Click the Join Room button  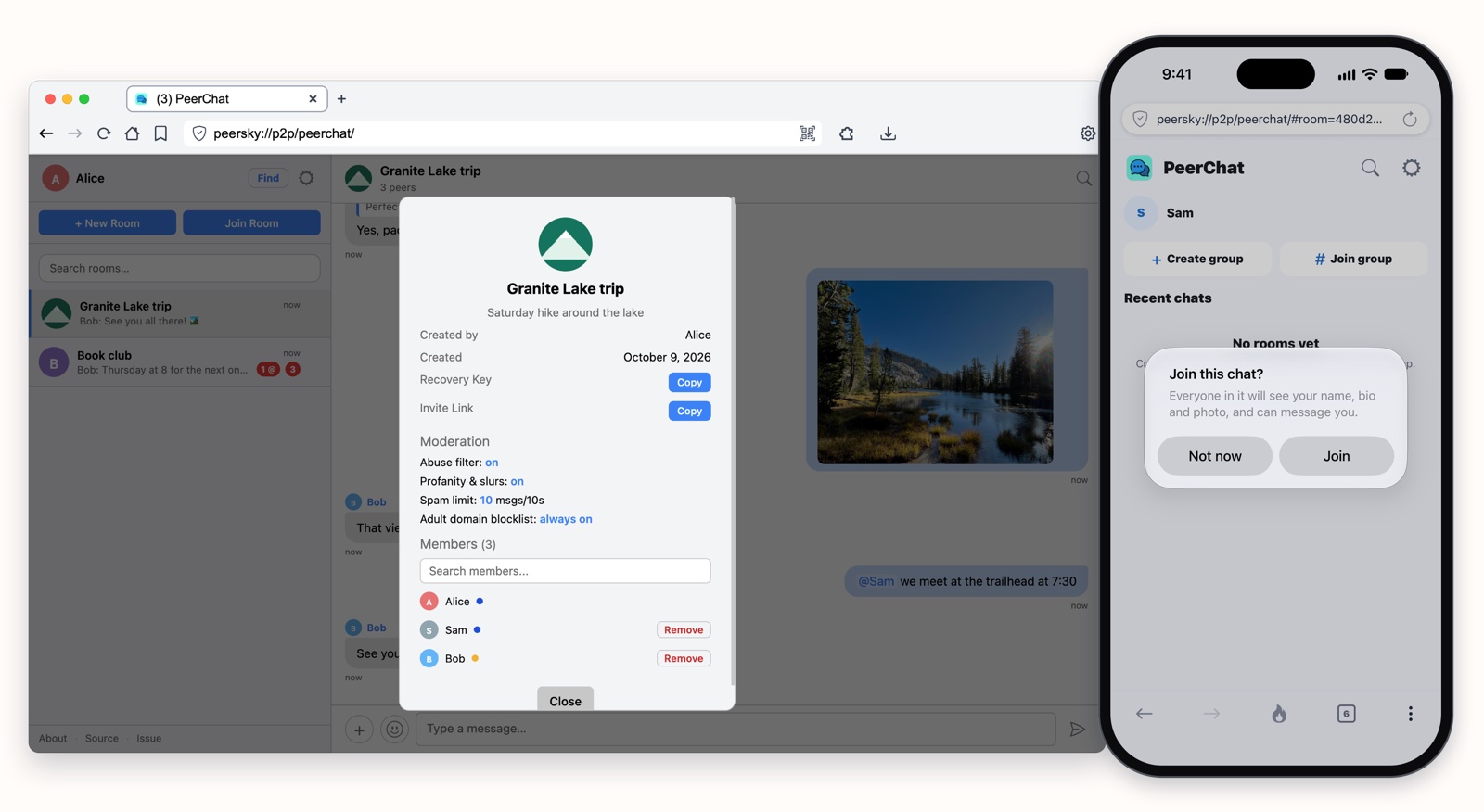click(251, 223)
